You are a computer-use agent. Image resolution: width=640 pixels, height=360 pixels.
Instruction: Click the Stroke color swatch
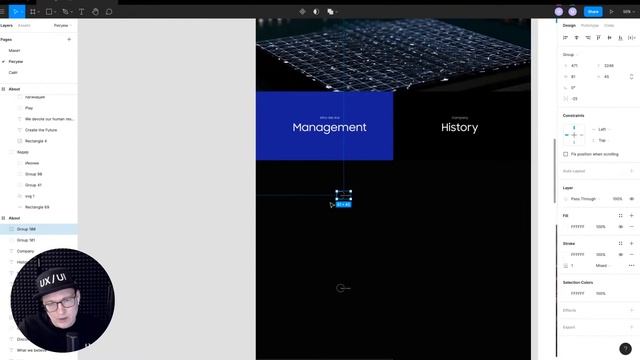[x=566, y=254]
